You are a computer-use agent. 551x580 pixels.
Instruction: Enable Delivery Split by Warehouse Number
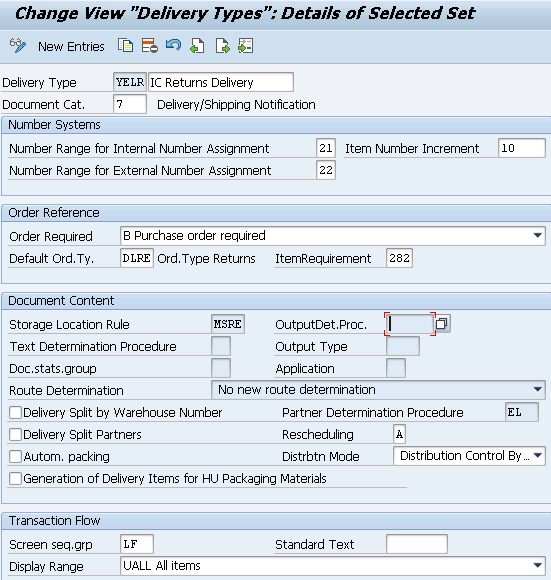click(15, 412)
